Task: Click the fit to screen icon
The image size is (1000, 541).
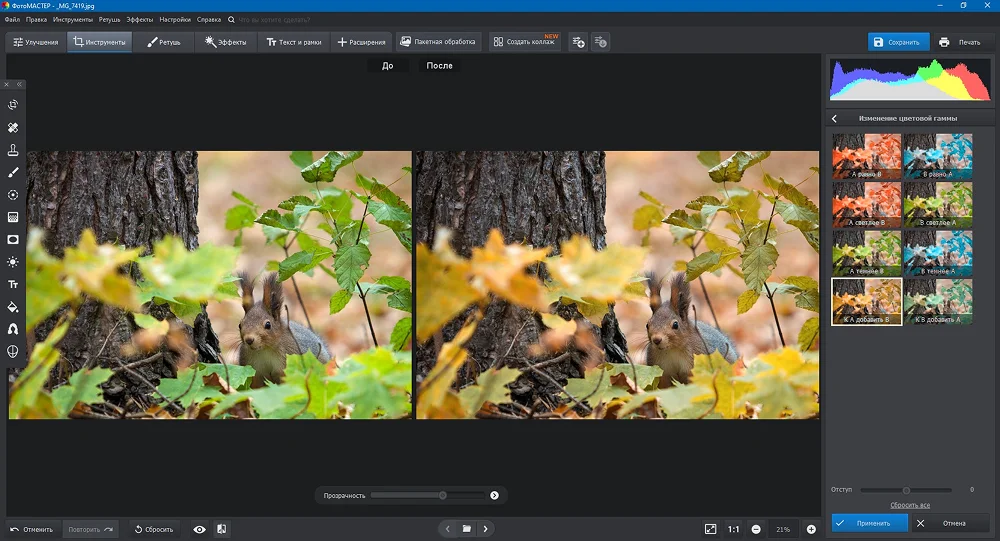Action: coord(710,529)
